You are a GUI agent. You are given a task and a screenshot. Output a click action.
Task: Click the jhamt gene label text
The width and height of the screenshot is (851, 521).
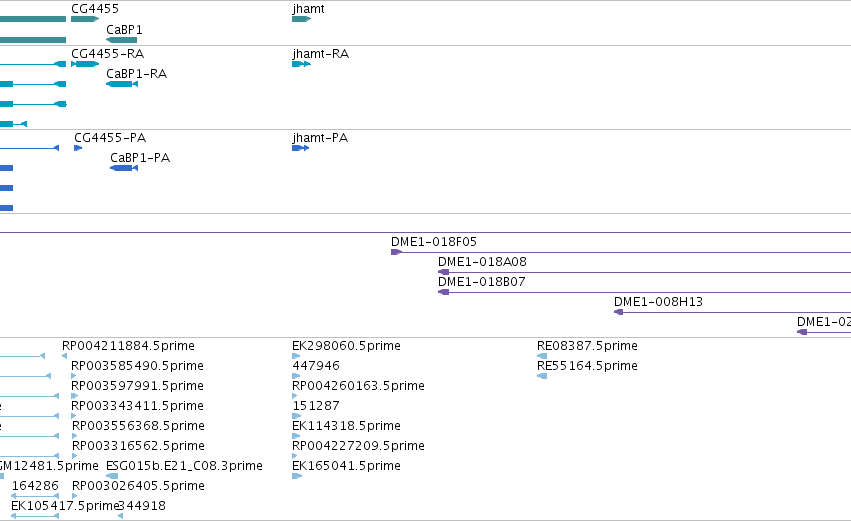[308, 9]
